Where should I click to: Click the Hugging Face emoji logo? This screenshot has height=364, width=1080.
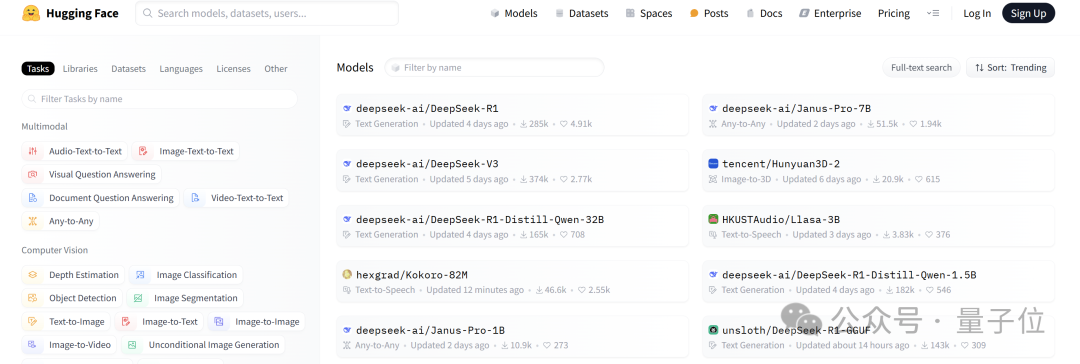(31, 13)
